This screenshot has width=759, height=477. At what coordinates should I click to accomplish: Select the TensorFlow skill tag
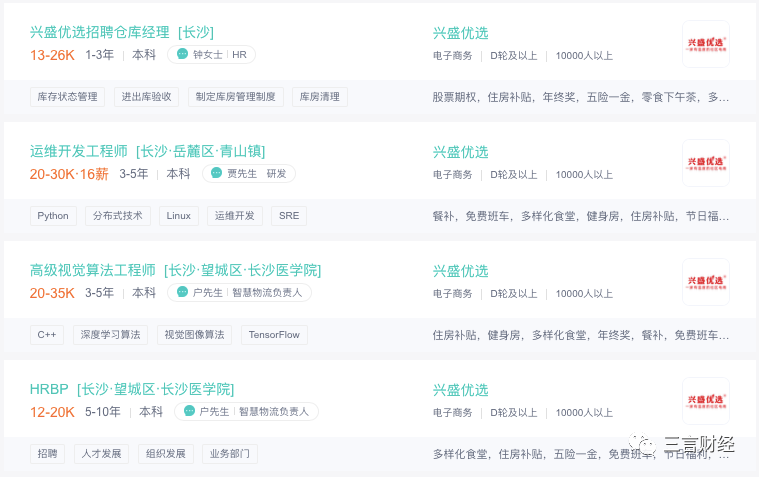(274, 335)
